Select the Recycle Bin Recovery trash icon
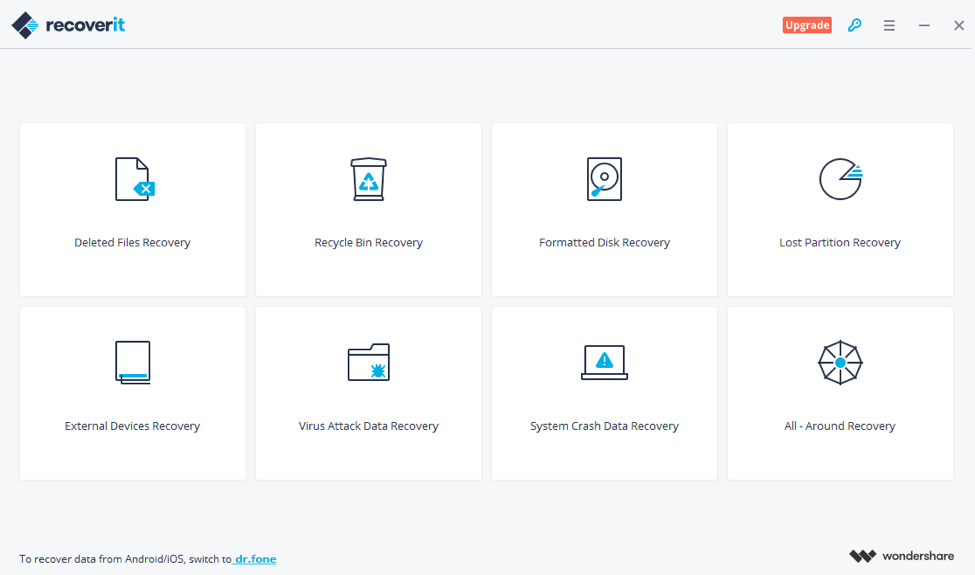975x575 pixels. pyautogui.click(x=369, y=180)
